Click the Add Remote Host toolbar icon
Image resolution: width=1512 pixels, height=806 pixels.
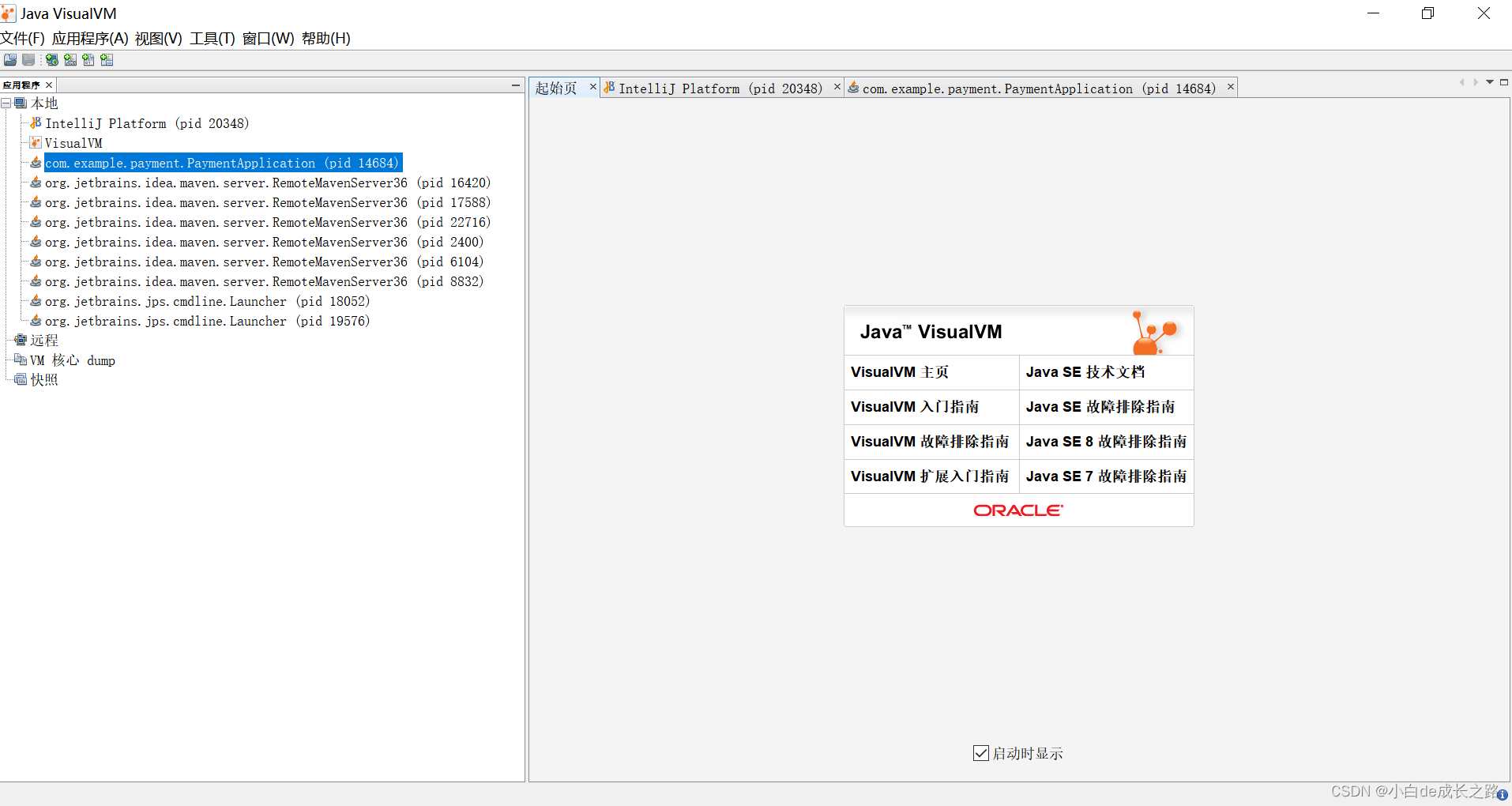(x=52, y=60)
